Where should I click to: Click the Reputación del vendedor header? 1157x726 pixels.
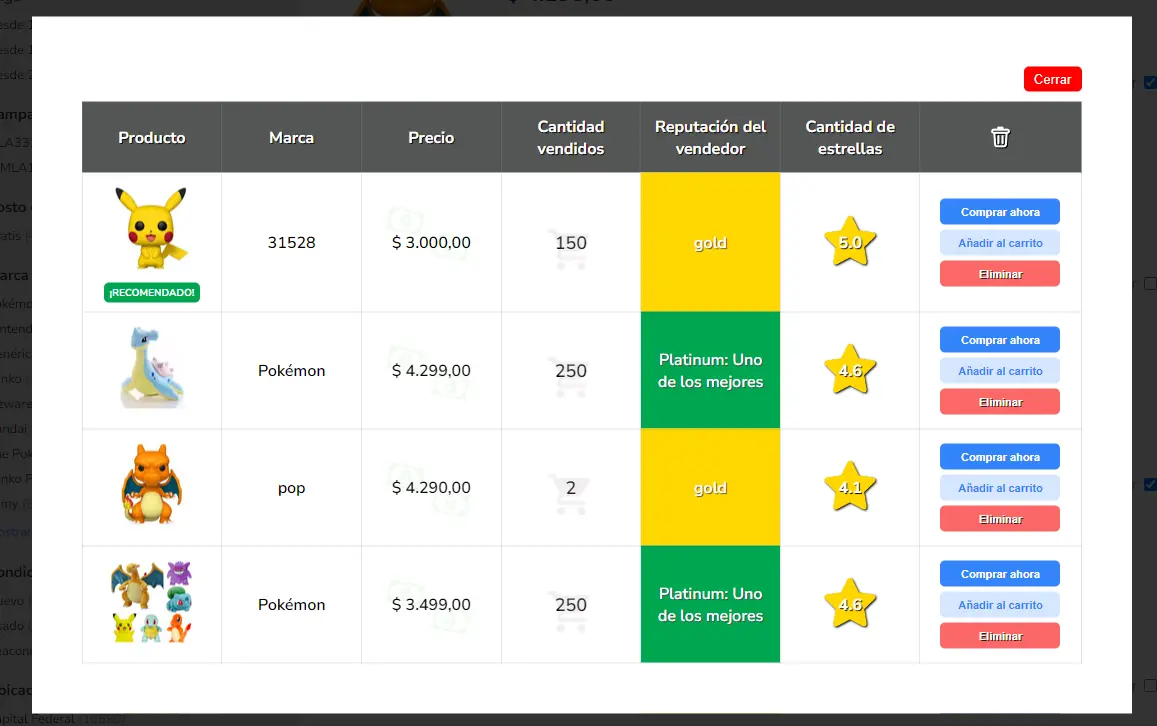(x=710, y=137)
